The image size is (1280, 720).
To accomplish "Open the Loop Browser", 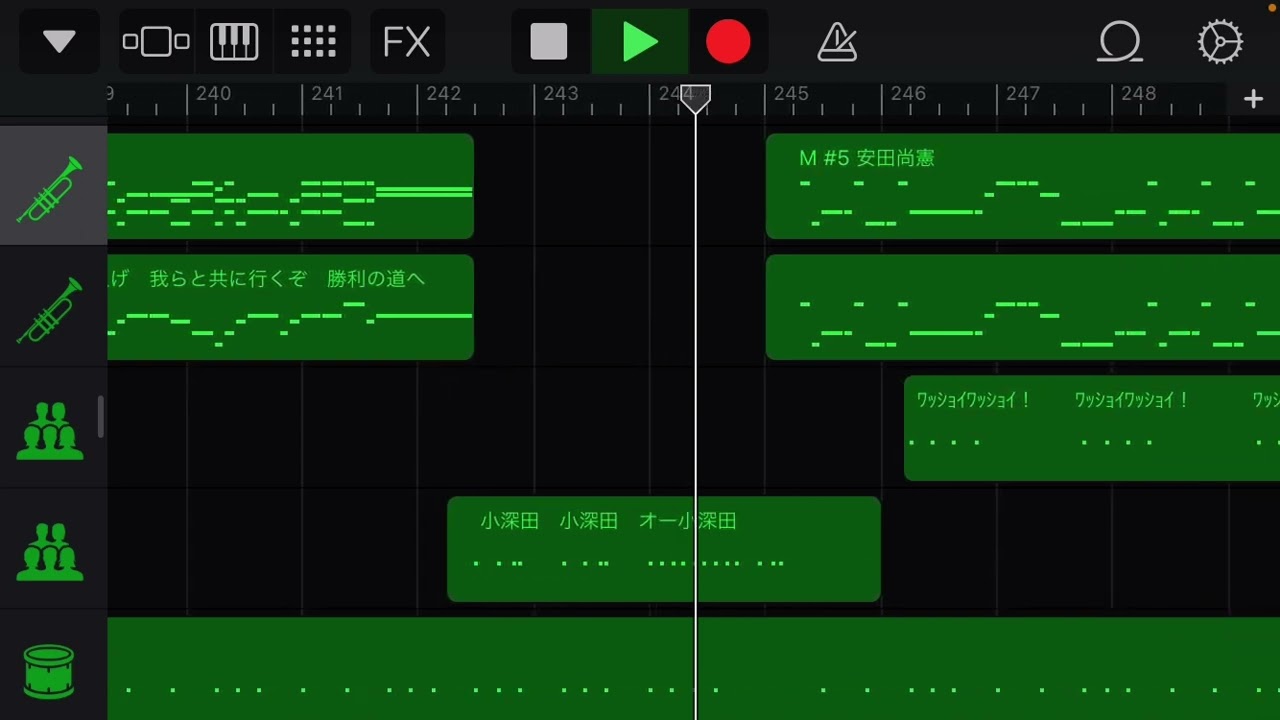I will click(x=1120, y=42).
